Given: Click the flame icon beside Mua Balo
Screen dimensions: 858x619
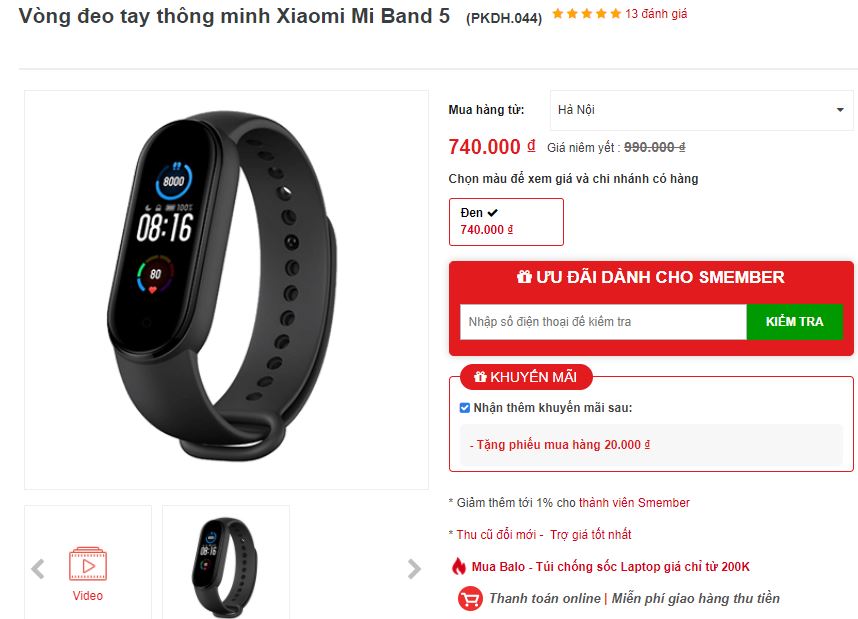Looking at the screenshot, I should (458, 566).
